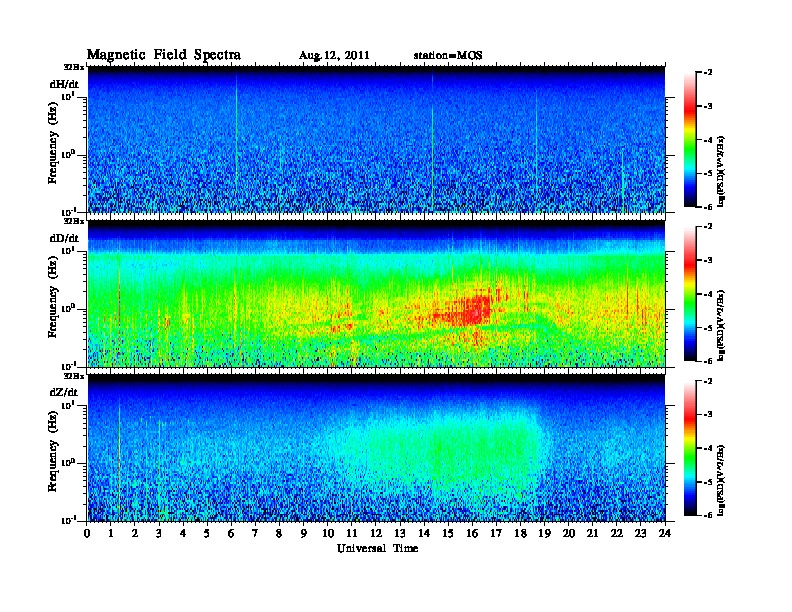
Task: Click the "4" hour tick label
Action: click(x=183, y=533)
